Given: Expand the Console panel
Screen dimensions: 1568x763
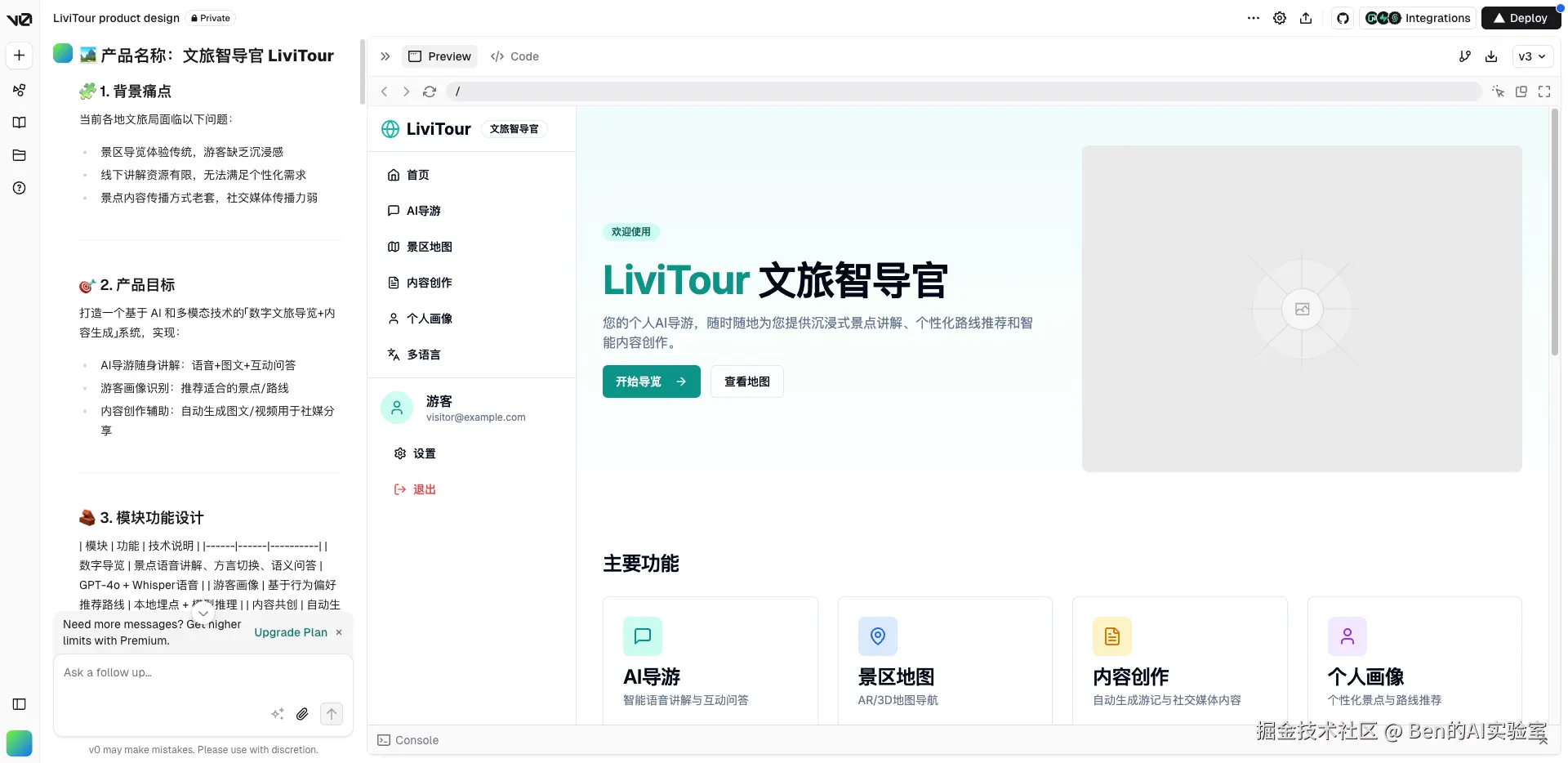Looking at the screenshot, I should coord(1543,740).
